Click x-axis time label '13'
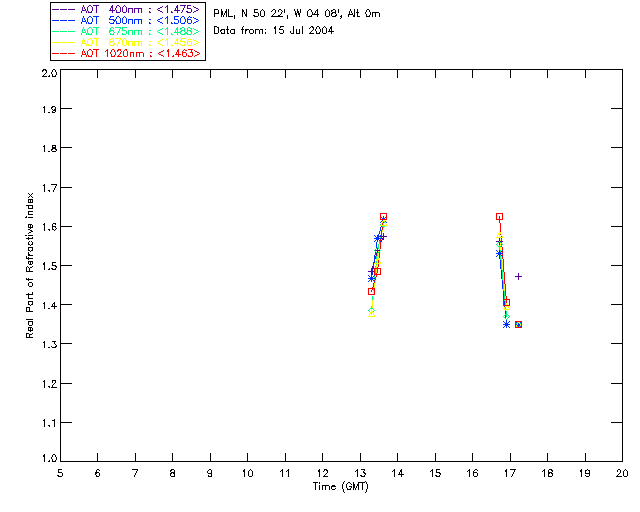 360,473
